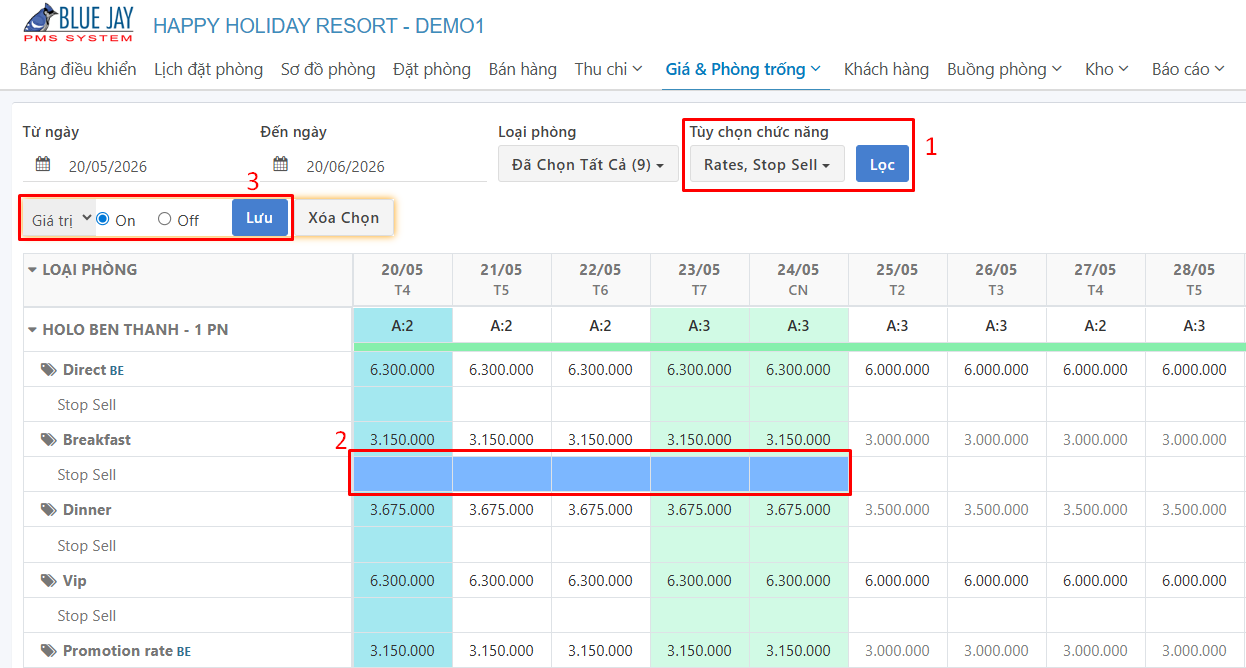Select the On radio button
Screen dimensions: 1246x668
click(x=103, y=219)
